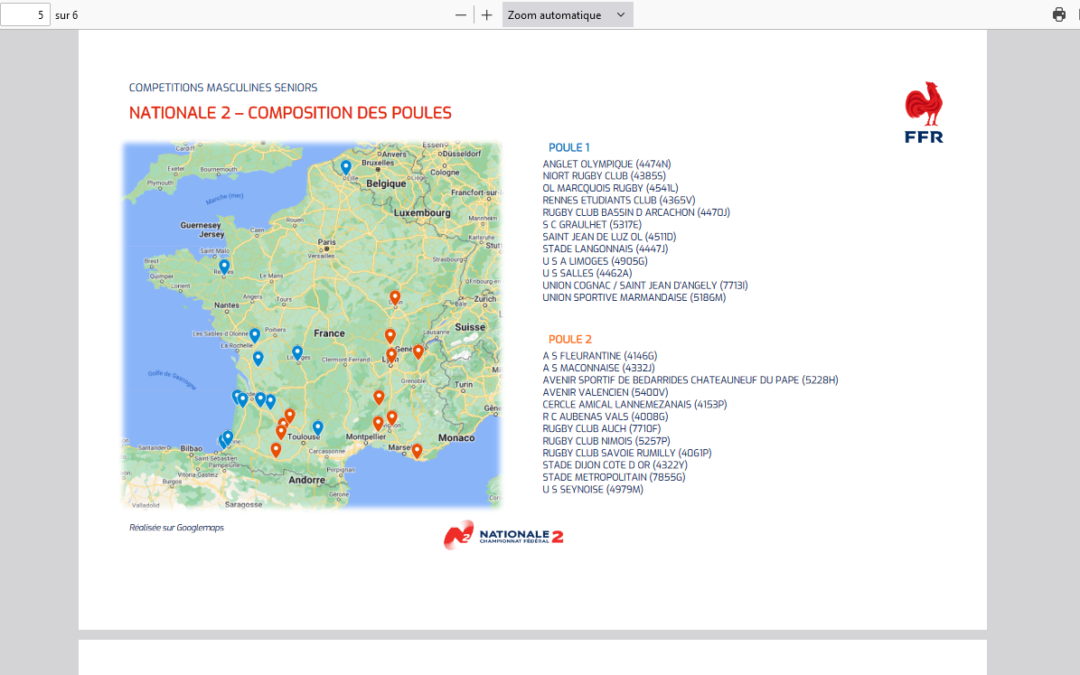Click 'U S A LIMOGES (4905G)' line
The width and height of the screenshot is (1080, 675).
595,261
